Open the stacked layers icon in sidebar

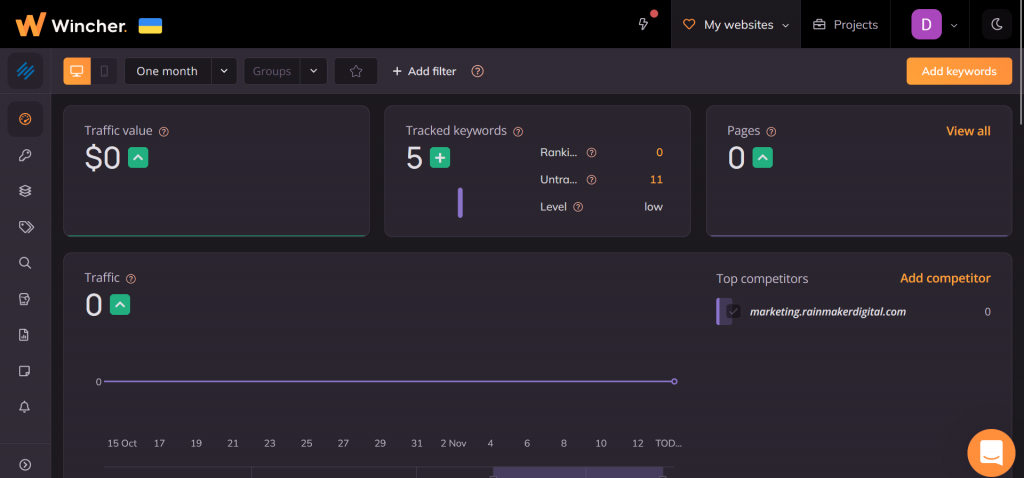tap(25, 191)
